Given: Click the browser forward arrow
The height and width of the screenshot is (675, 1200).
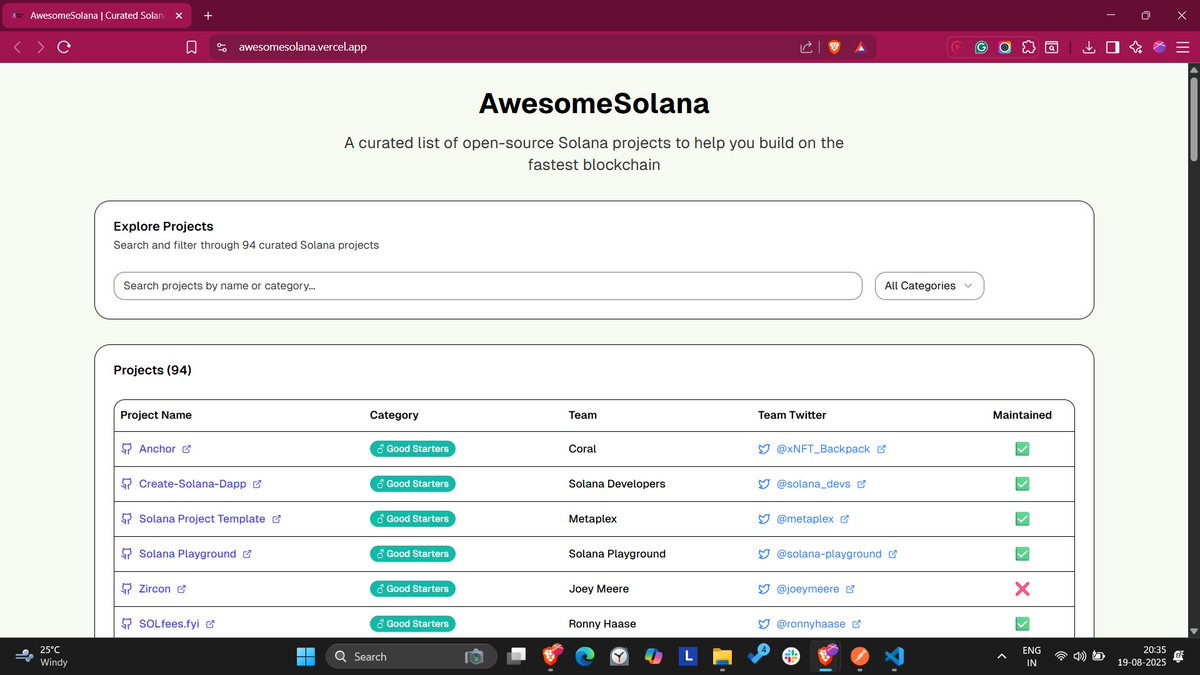Looking at the screenshot, I should (x=41, y=47).
